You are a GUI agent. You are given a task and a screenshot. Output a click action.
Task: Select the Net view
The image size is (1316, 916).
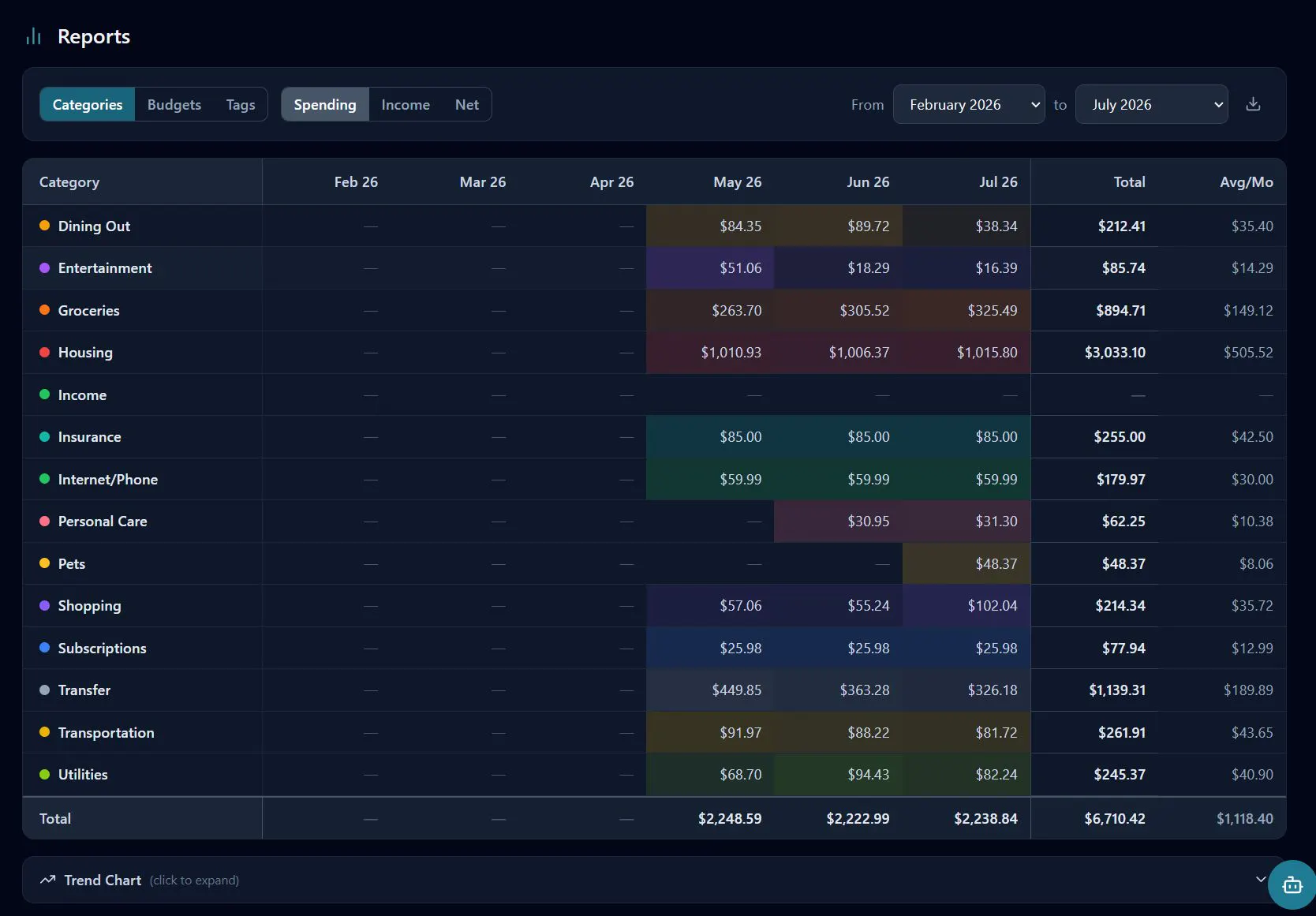point(467,104)
